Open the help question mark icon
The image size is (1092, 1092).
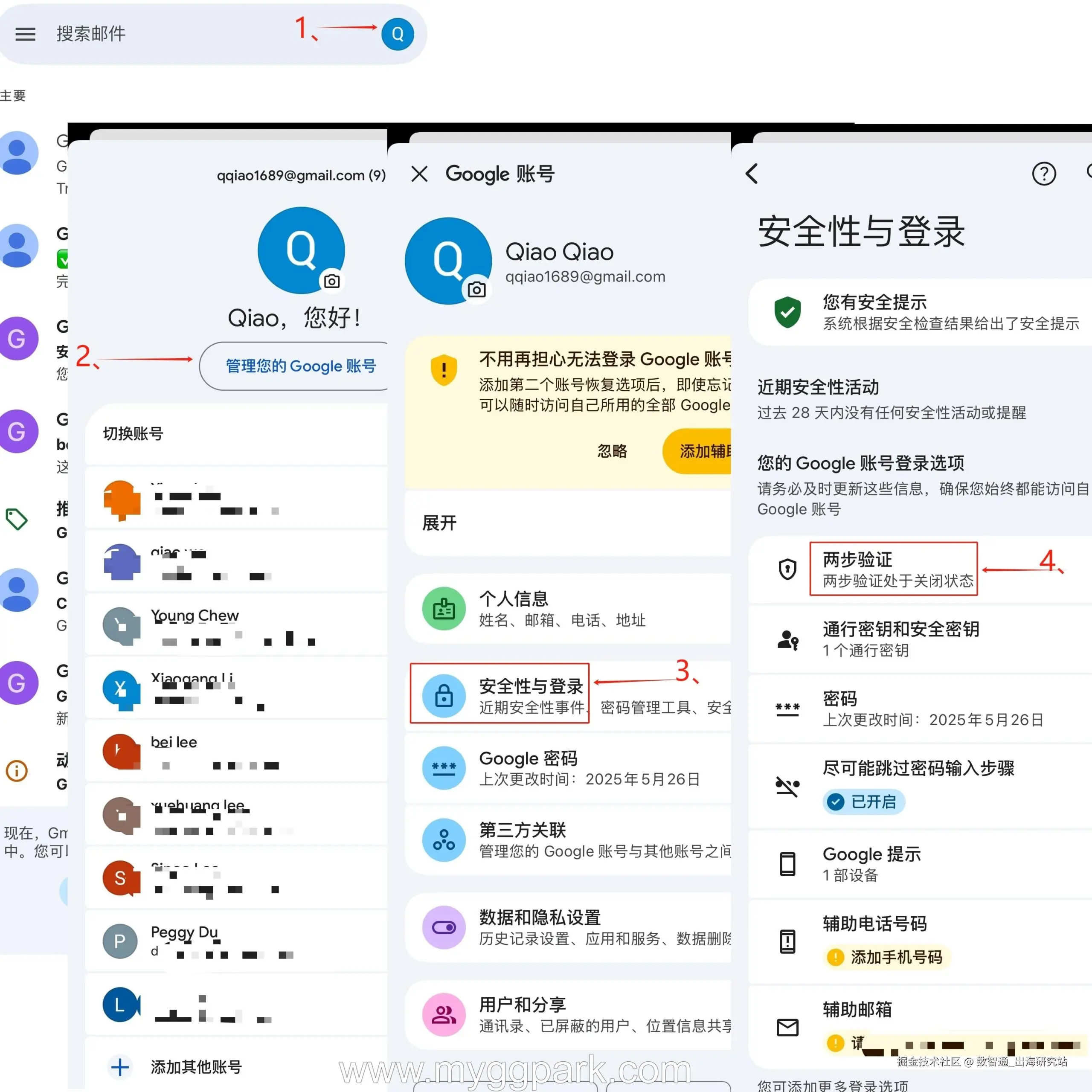[x=1043, y=174]
